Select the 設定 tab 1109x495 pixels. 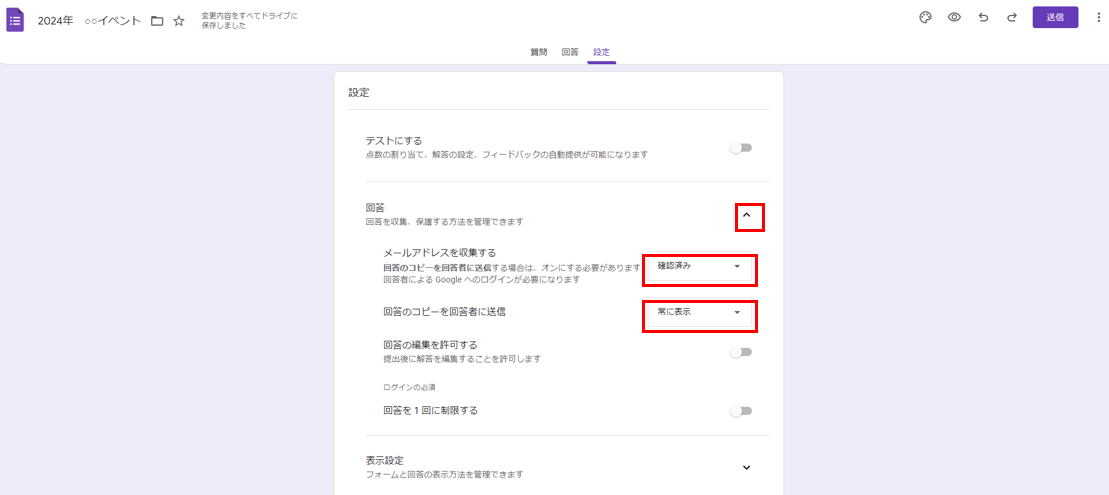[601, 52]
